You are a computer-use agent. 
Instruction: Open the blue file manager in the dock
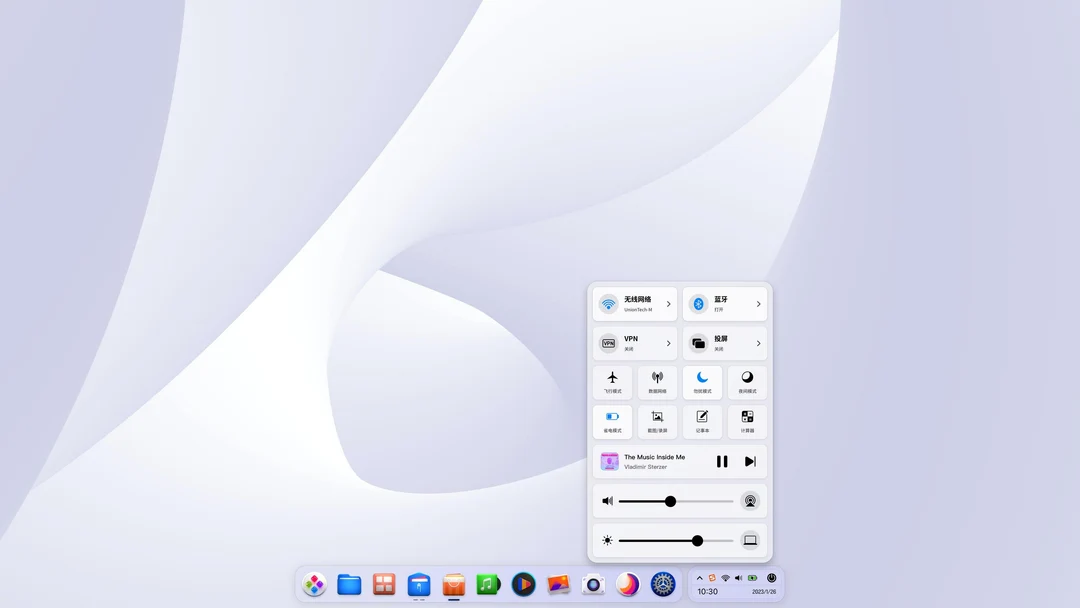click(x=349, y=585)
